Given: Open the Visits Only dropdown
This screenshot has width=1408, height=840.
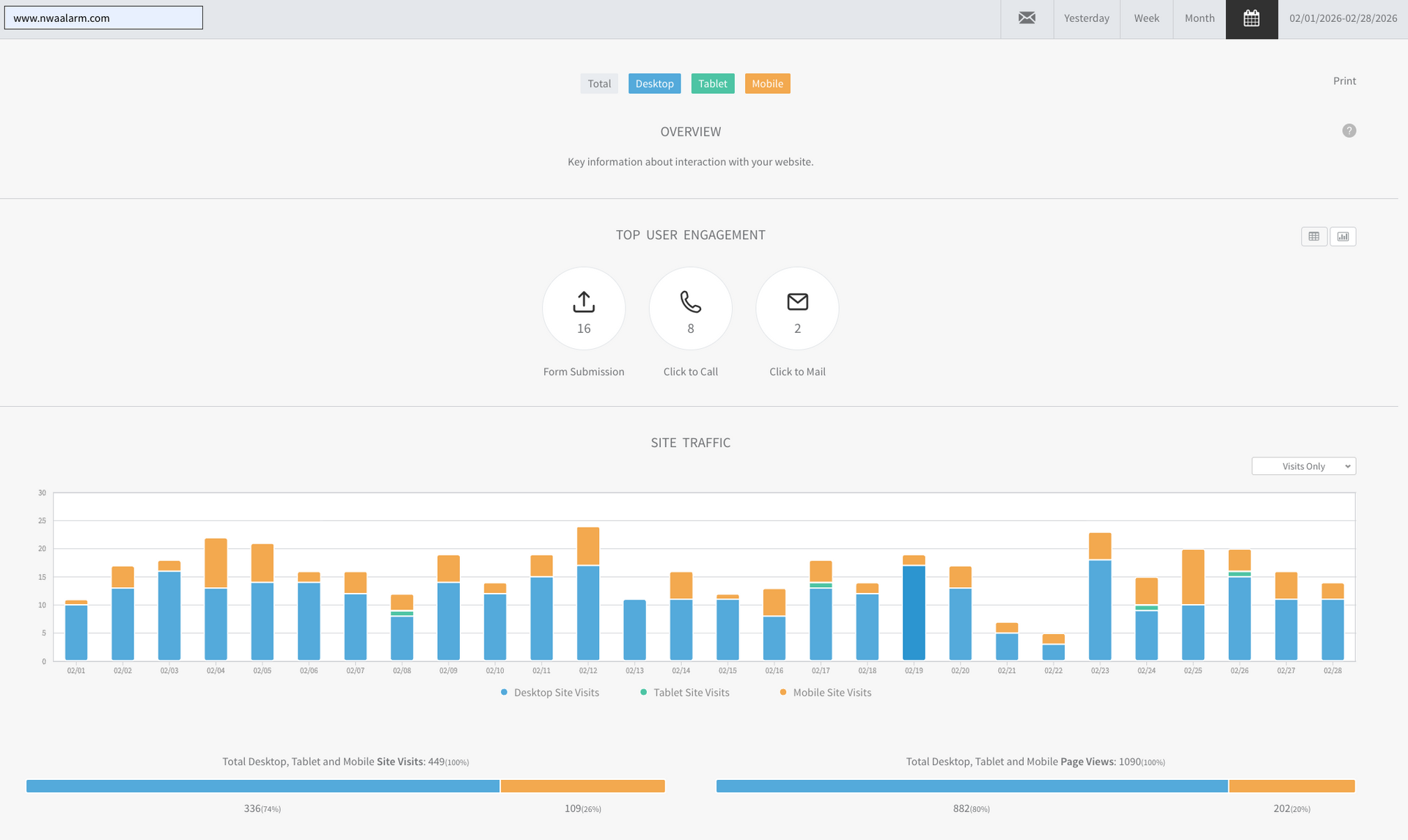Looking at the screenshot, I should click(1303, 466).
